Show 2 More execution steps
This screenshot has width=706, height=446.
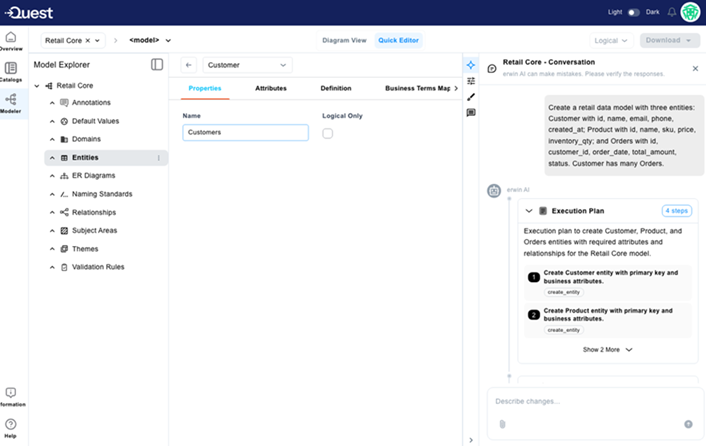coord(607,350)
